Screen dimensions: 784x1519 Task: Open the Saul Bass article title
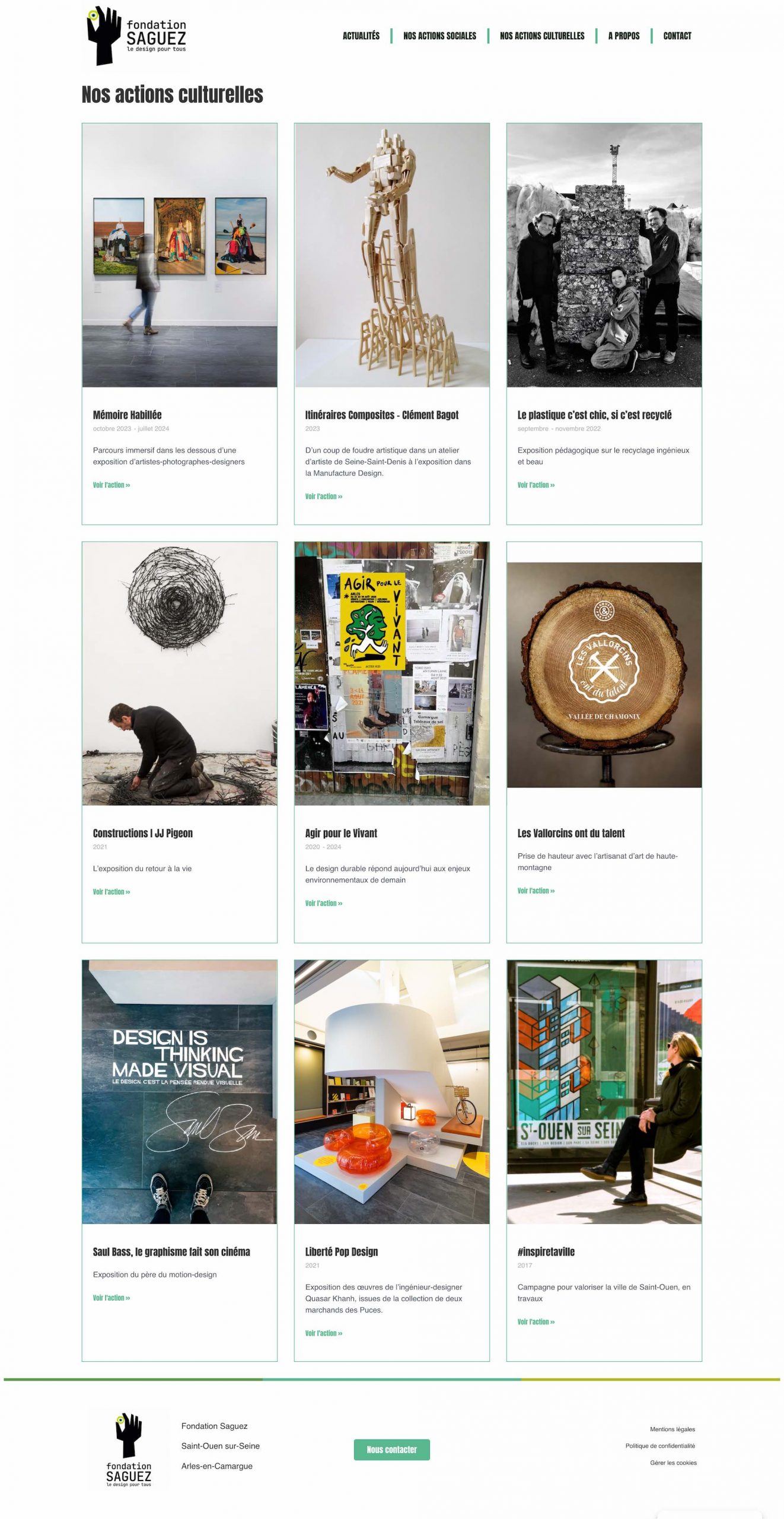[171, 1252]
